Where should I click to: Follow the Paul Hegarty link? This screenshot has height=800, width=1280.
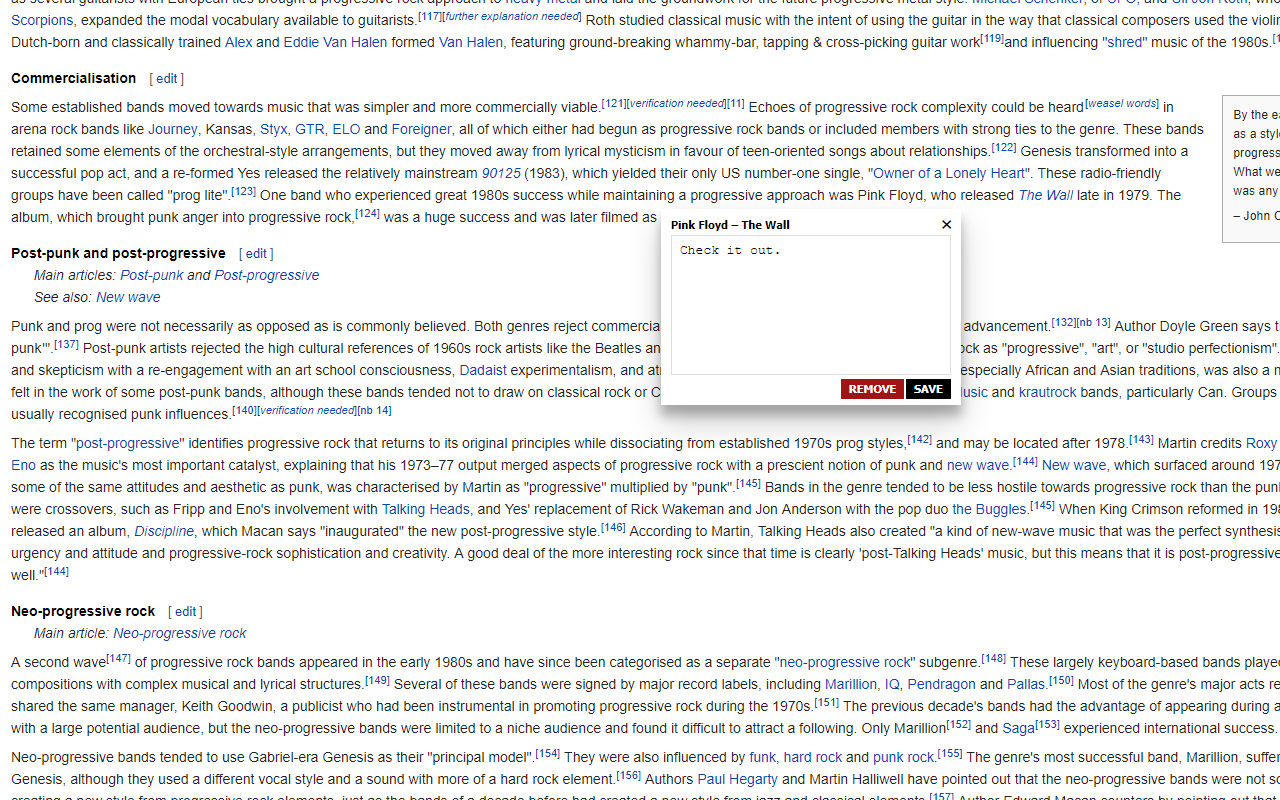pyautogui.click(x=737, y=779)
